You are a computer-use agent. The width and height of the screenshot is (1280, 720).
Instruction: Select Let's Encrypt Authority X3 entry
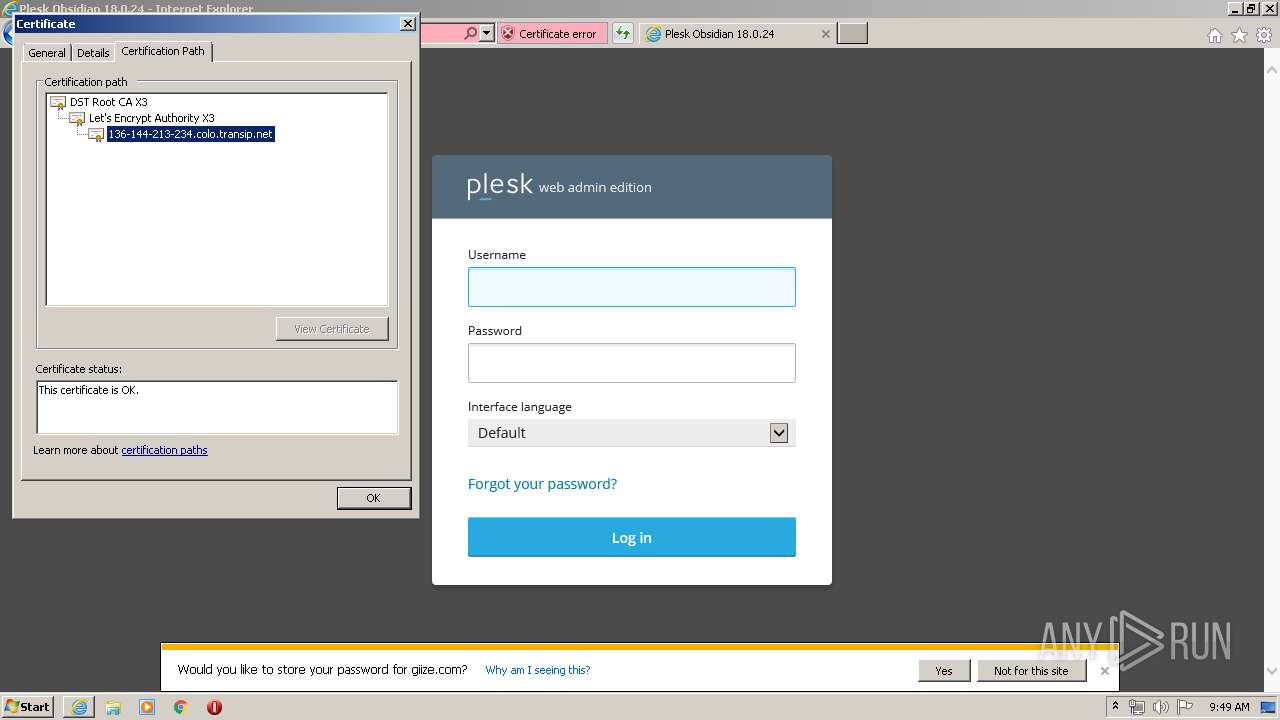tap(151, 118)
